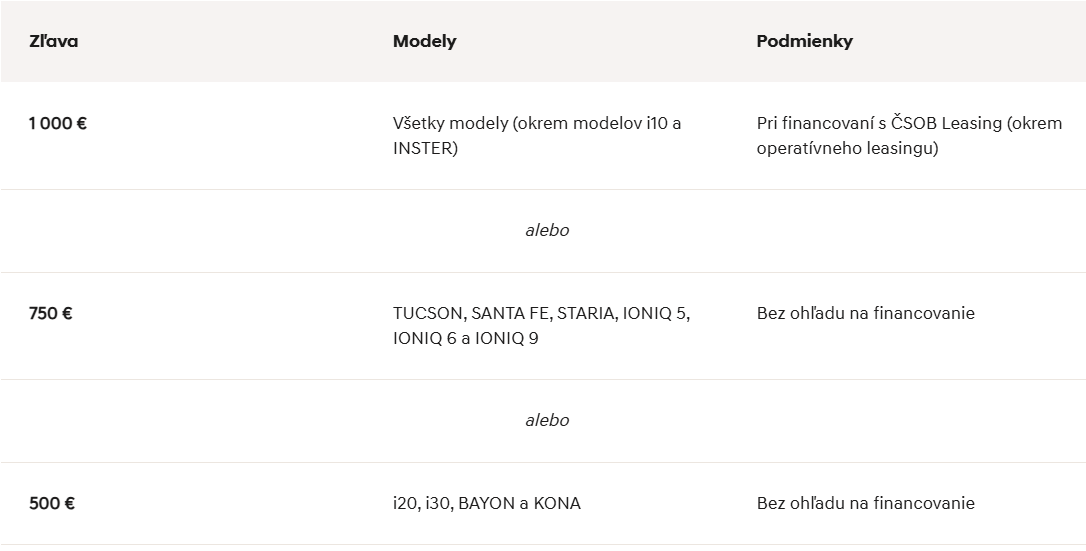Click the word INSTER in the models cell
This screenshot has width=1086, height=551.
(x=425, y=149)
